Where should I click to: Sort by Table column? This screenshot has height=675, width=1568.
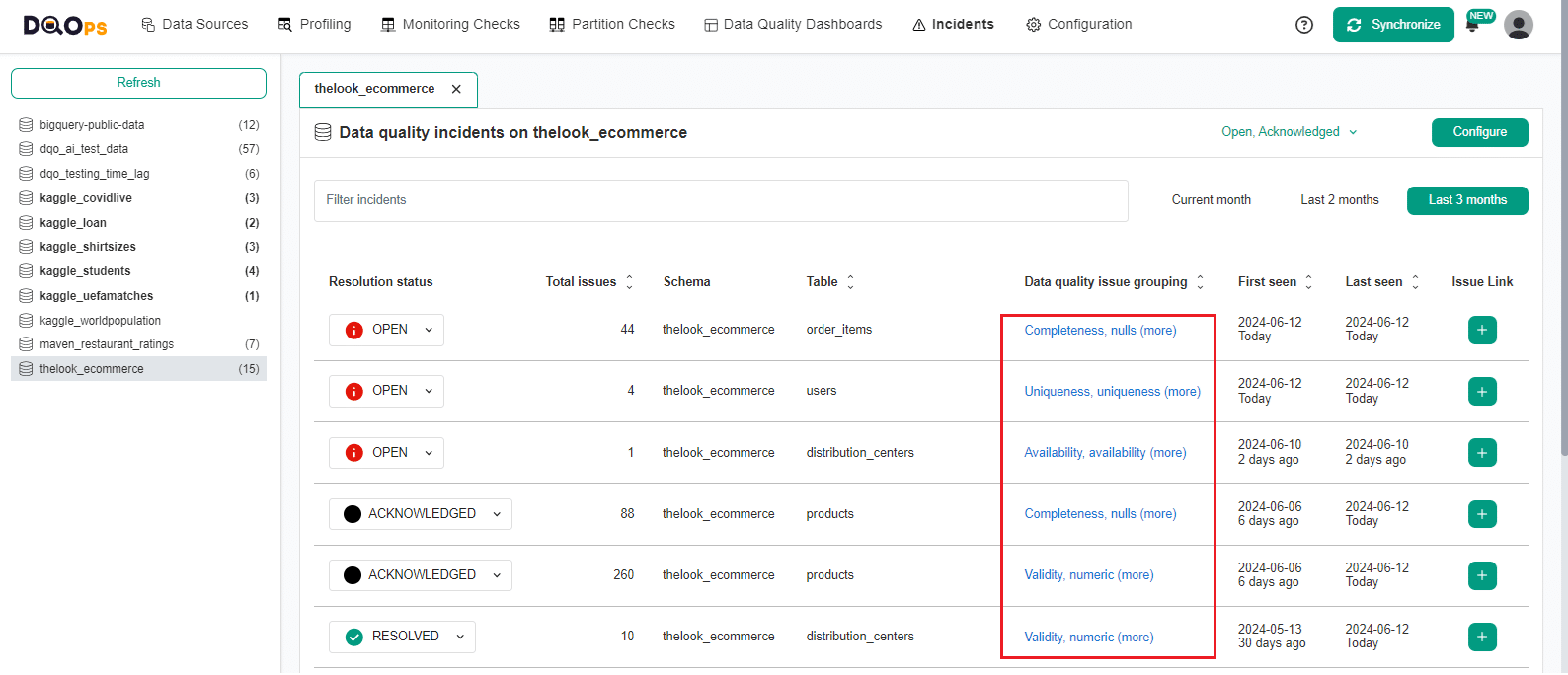pos(850,282)
